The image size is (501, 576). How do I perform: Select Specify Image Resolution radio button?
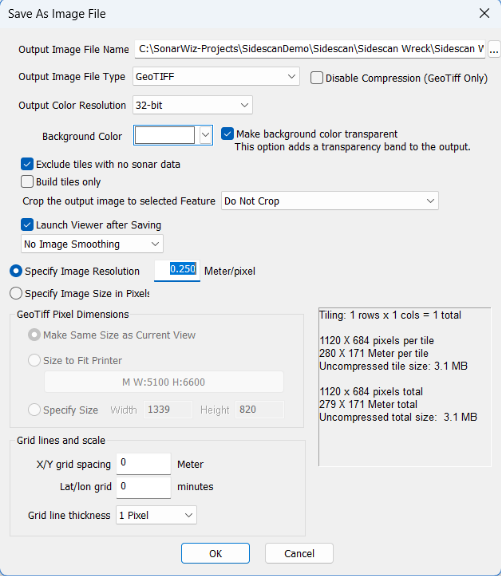pos(16,271)
